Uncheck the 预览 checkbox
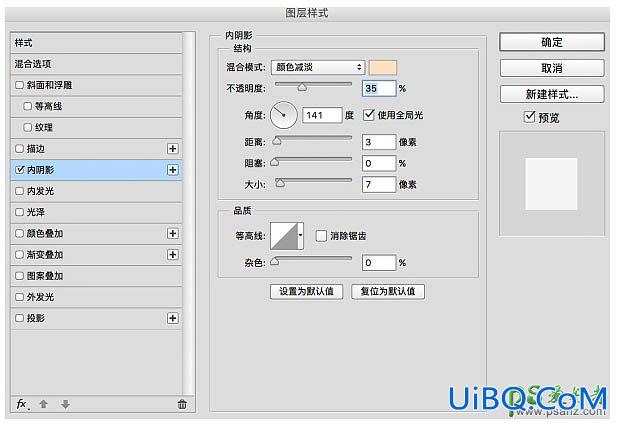The image size is (618, 423). [x=529, y=117]
